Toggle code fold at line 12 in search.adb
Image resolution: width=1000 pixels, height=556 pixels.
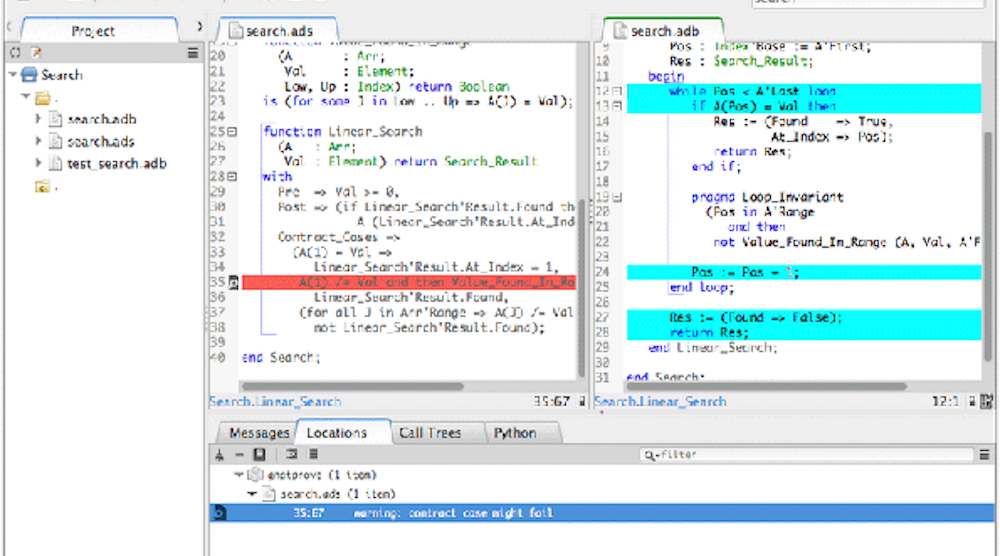[617, 91]
